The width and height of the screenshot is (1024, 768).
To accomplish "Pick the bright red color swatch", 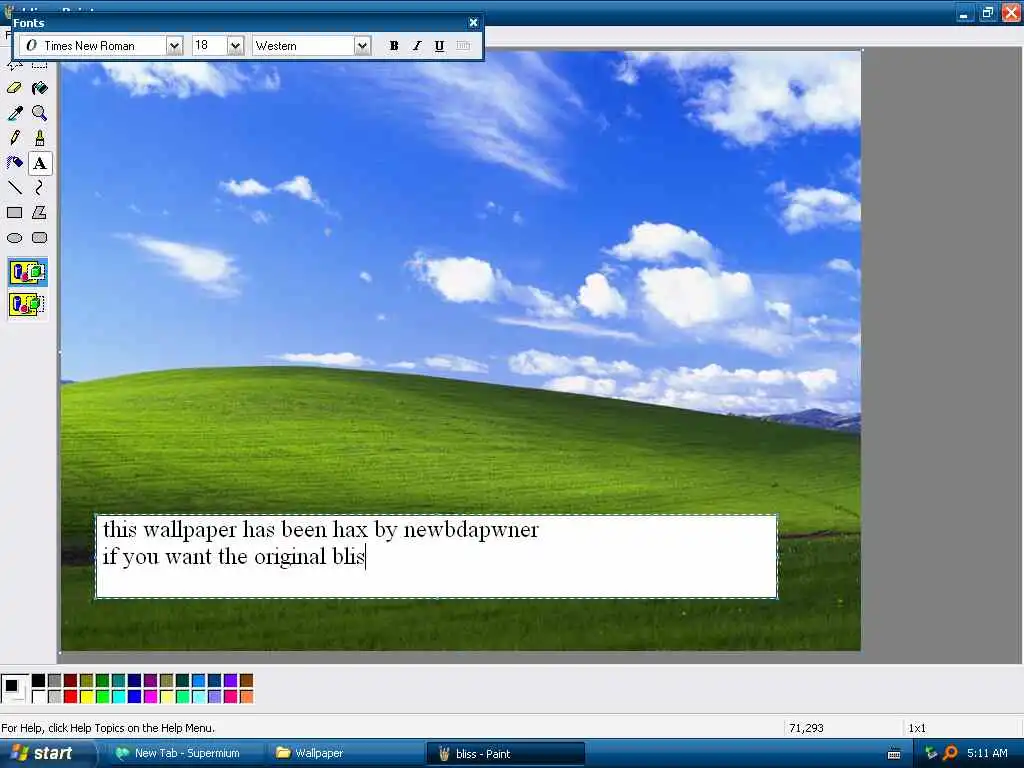I will click(x=71, y=697).
